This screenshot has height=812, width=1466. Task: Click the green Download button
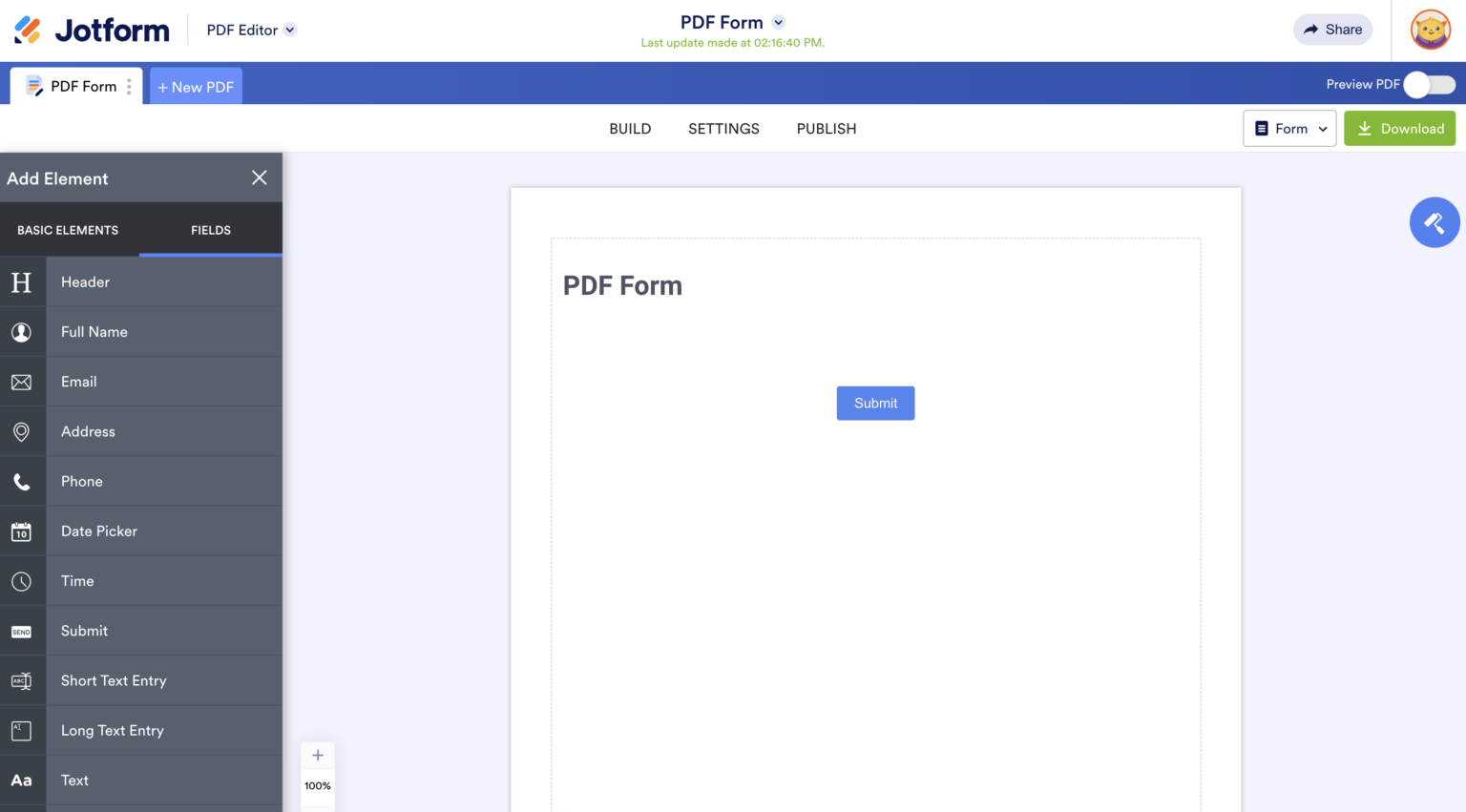1399,128
